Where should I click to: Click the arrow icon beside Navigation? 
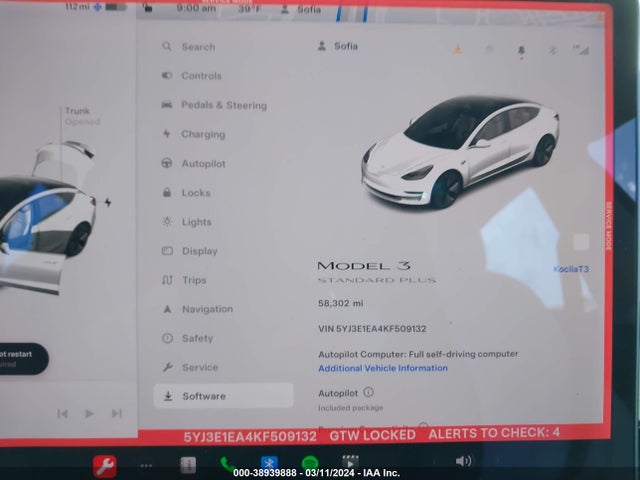[167, 309]
